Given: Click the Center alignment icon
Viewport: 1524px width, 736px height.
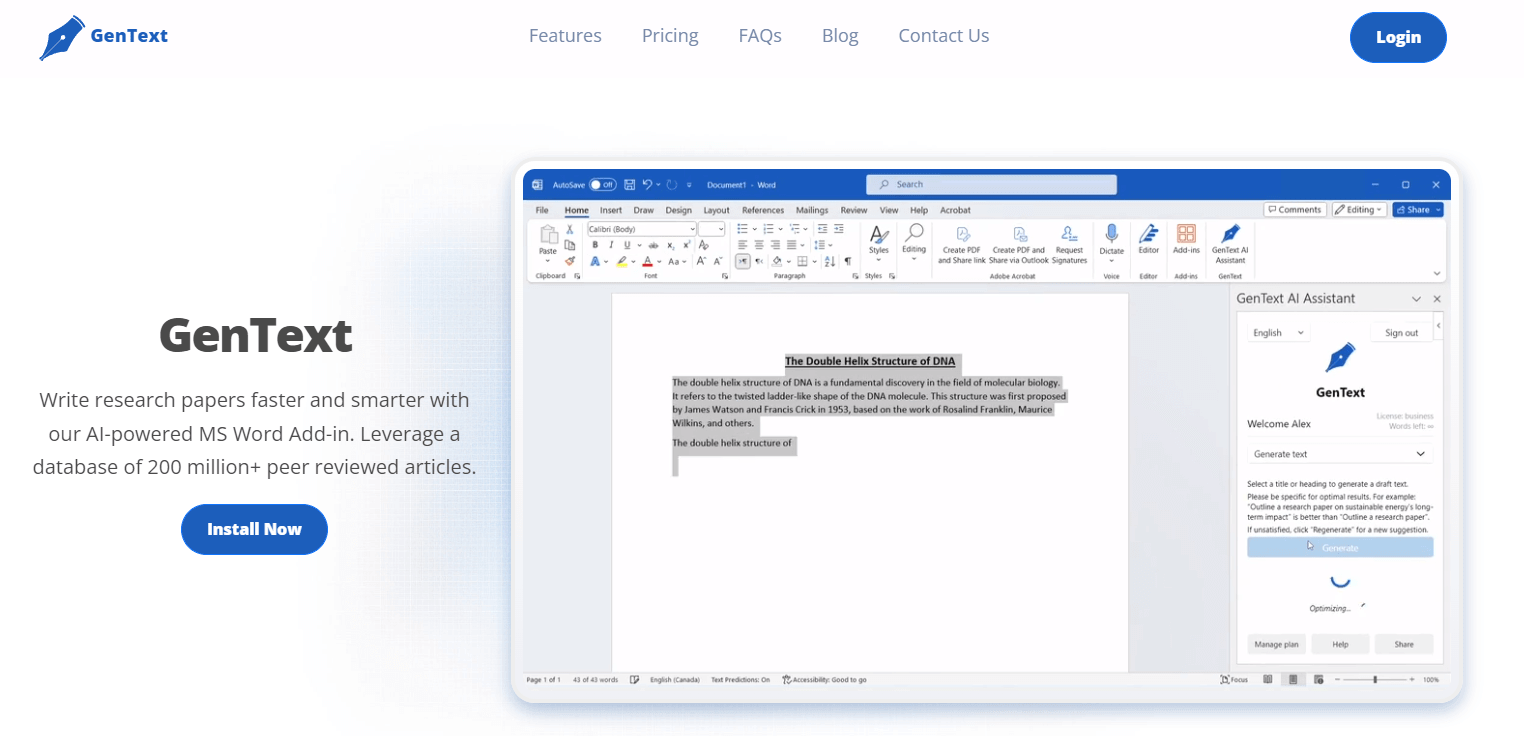Looking at the screenshot, I should point(759,245).
